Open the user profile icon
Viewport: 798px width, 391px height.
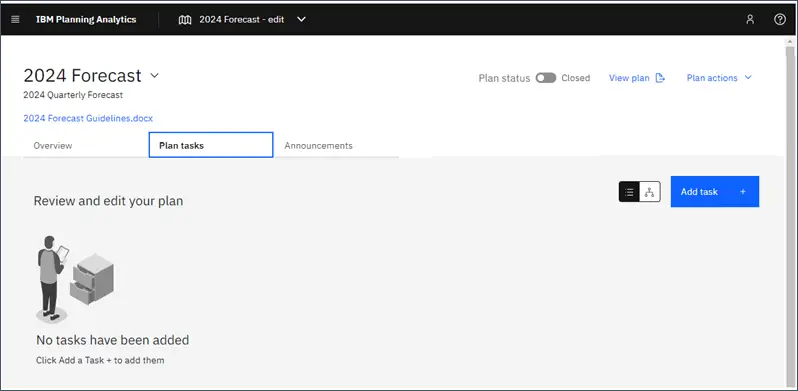(x=750, y=19)
